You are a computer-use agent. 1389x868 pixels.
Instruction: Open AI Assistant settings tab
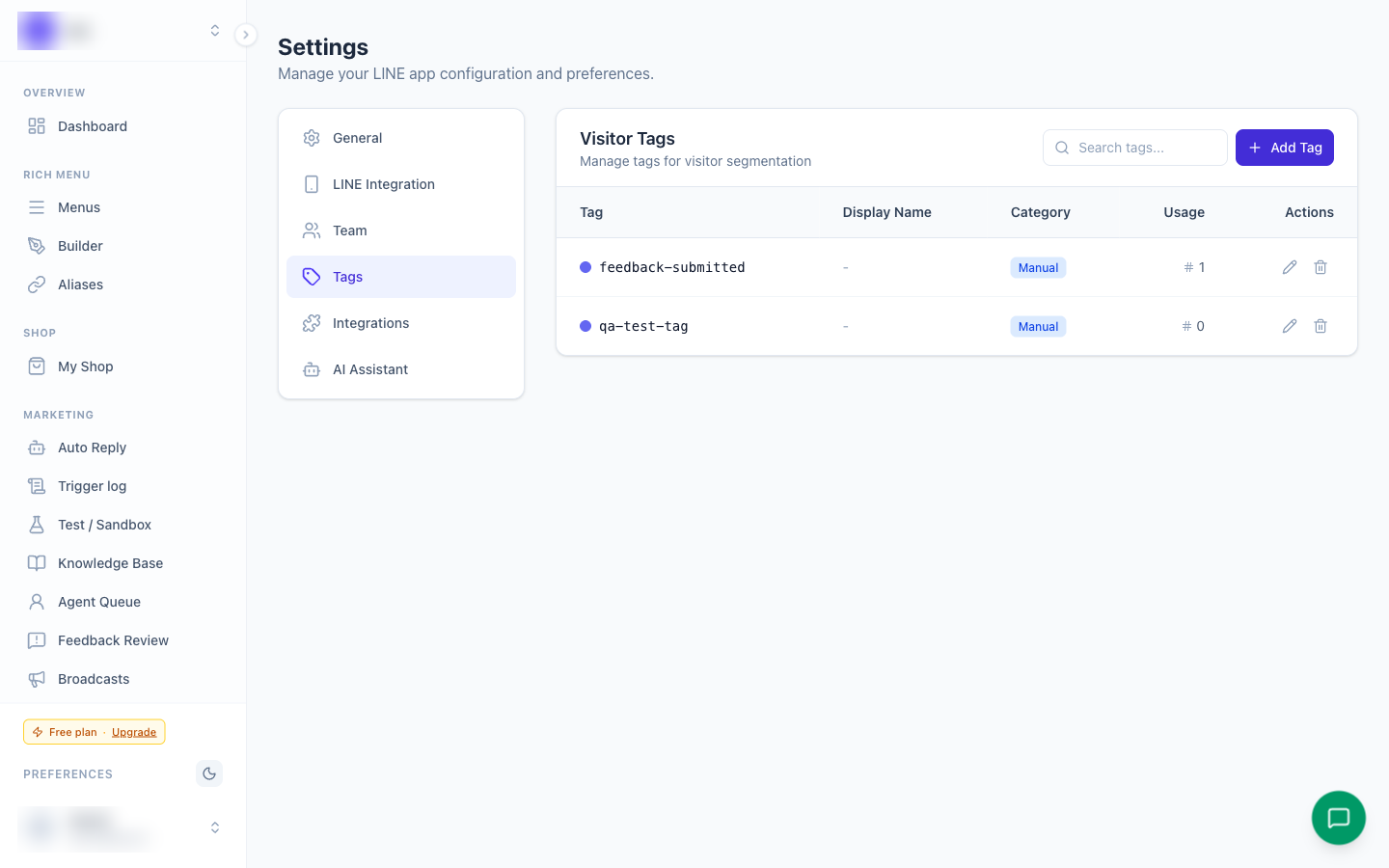(401, 369)
